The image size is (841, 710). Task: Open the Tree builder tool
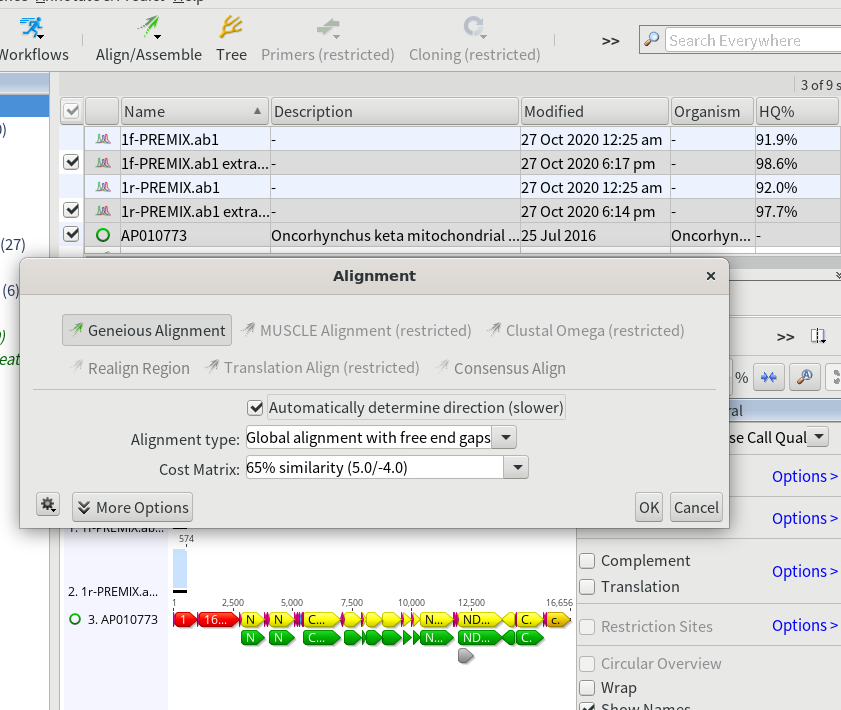231,40
